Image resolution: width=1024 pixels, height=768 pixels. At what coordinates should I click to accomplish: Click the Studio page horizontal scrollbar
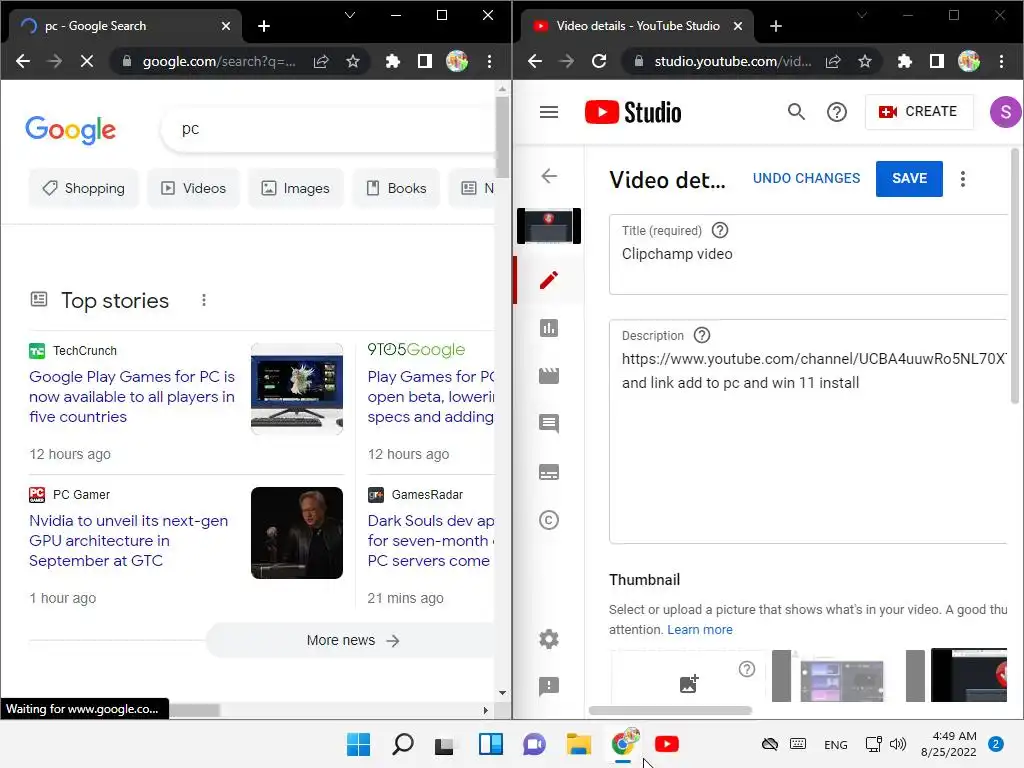(670, 711)
